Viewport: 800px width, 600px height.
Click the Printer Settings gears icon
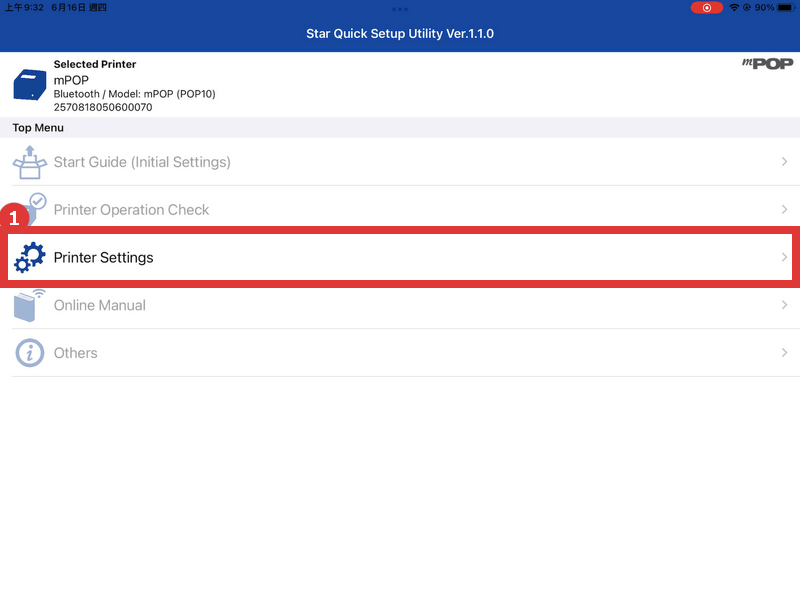coord(30,258)
